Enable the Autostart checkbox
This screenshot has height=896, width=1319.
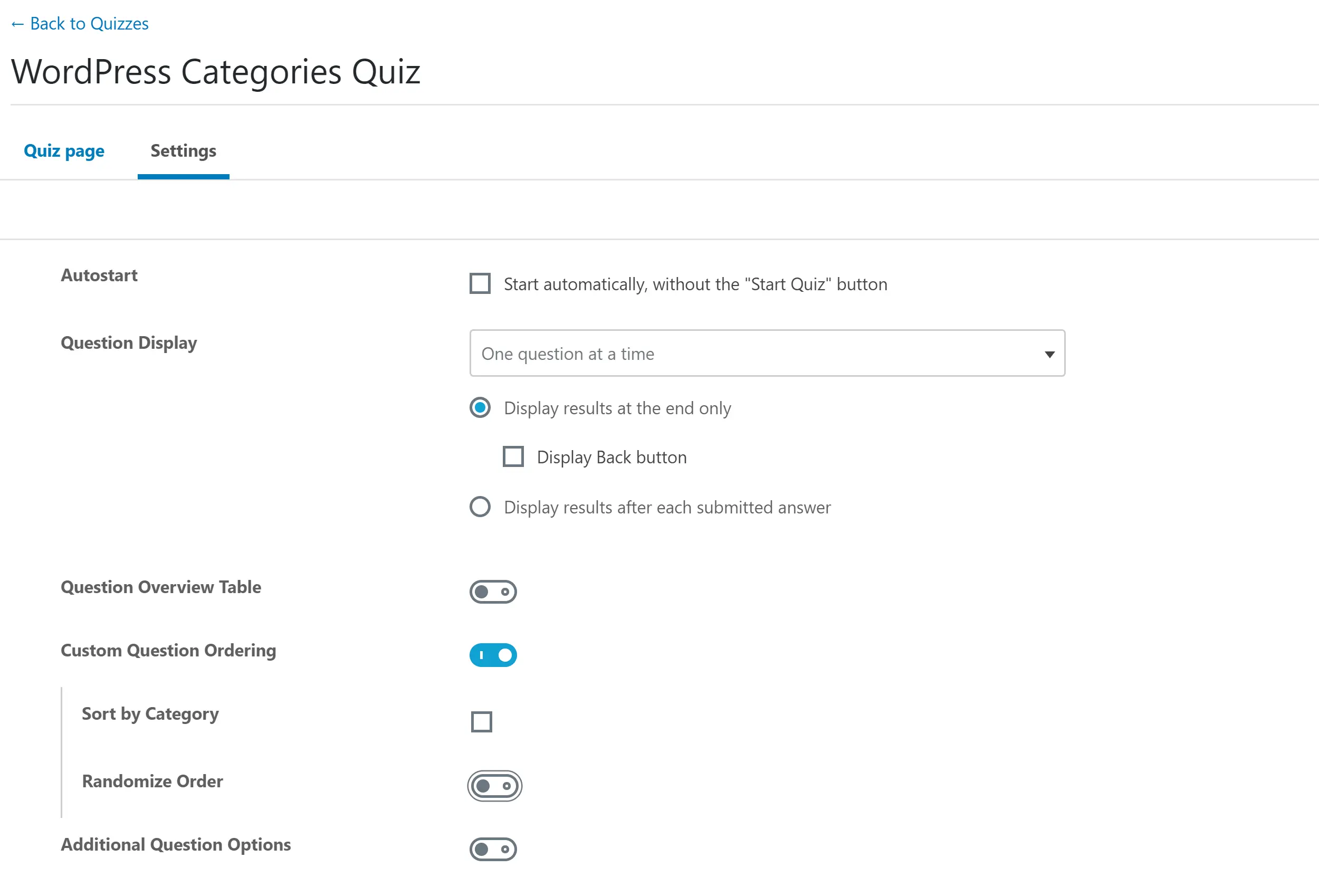tap(480, 283)
